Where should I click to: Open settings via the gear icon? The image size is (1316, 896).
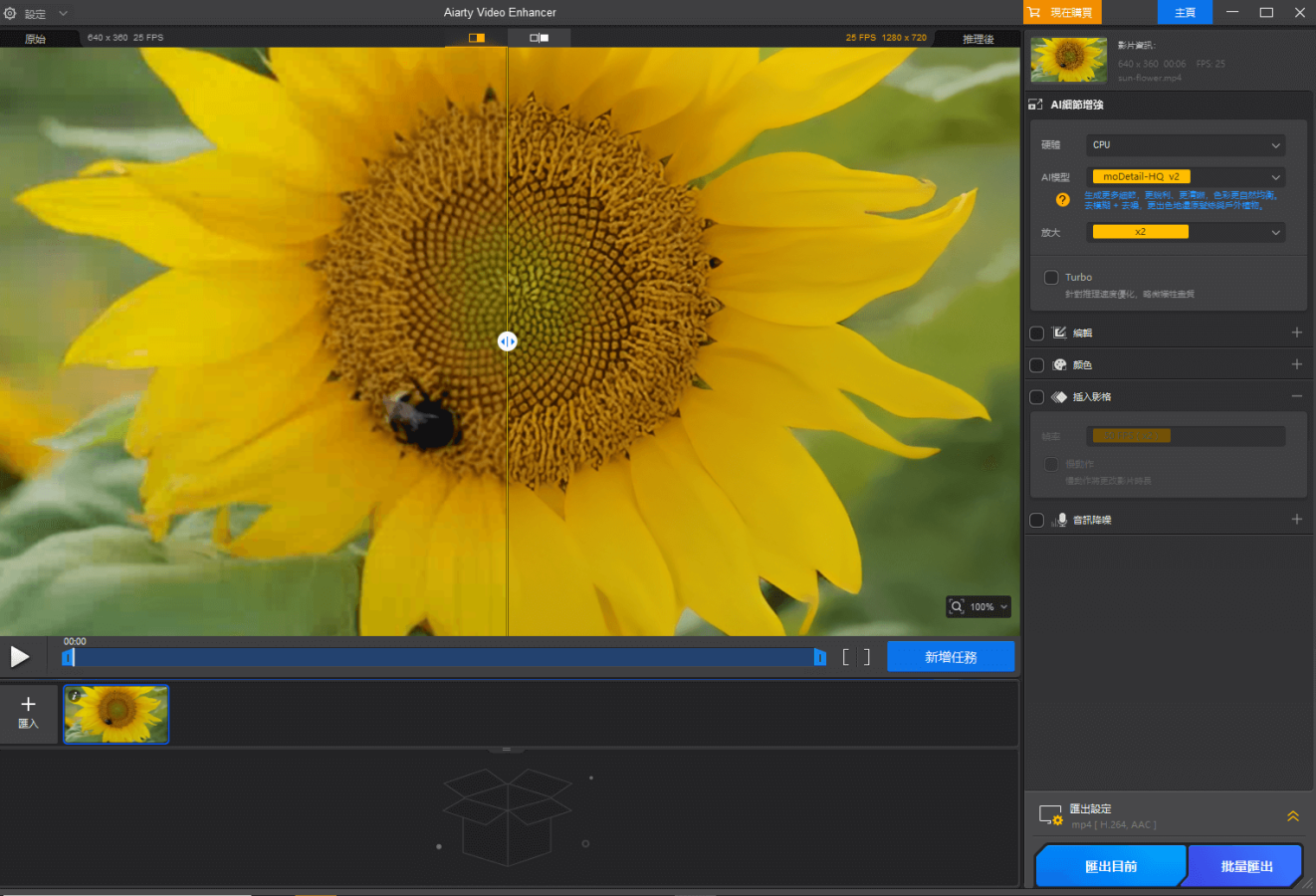(11, 13)
